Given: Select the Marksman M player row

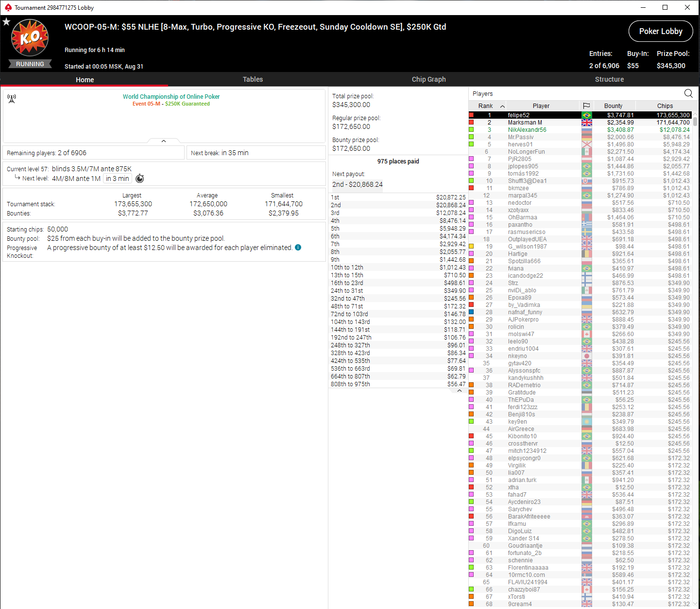Looking at the screenshot, I should (x=580, y=122).
